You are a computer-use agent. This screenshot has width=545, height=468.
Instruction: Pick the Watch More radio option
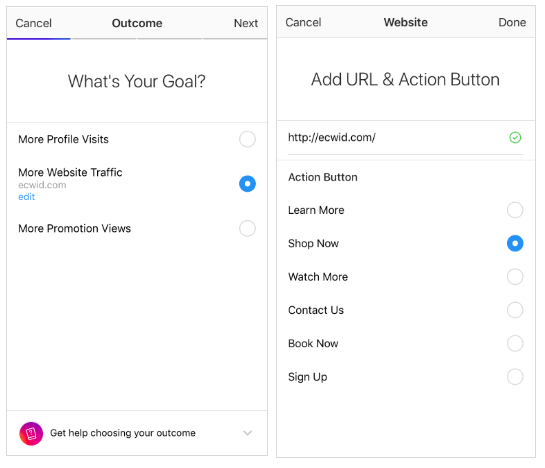(x=515, y=277)
